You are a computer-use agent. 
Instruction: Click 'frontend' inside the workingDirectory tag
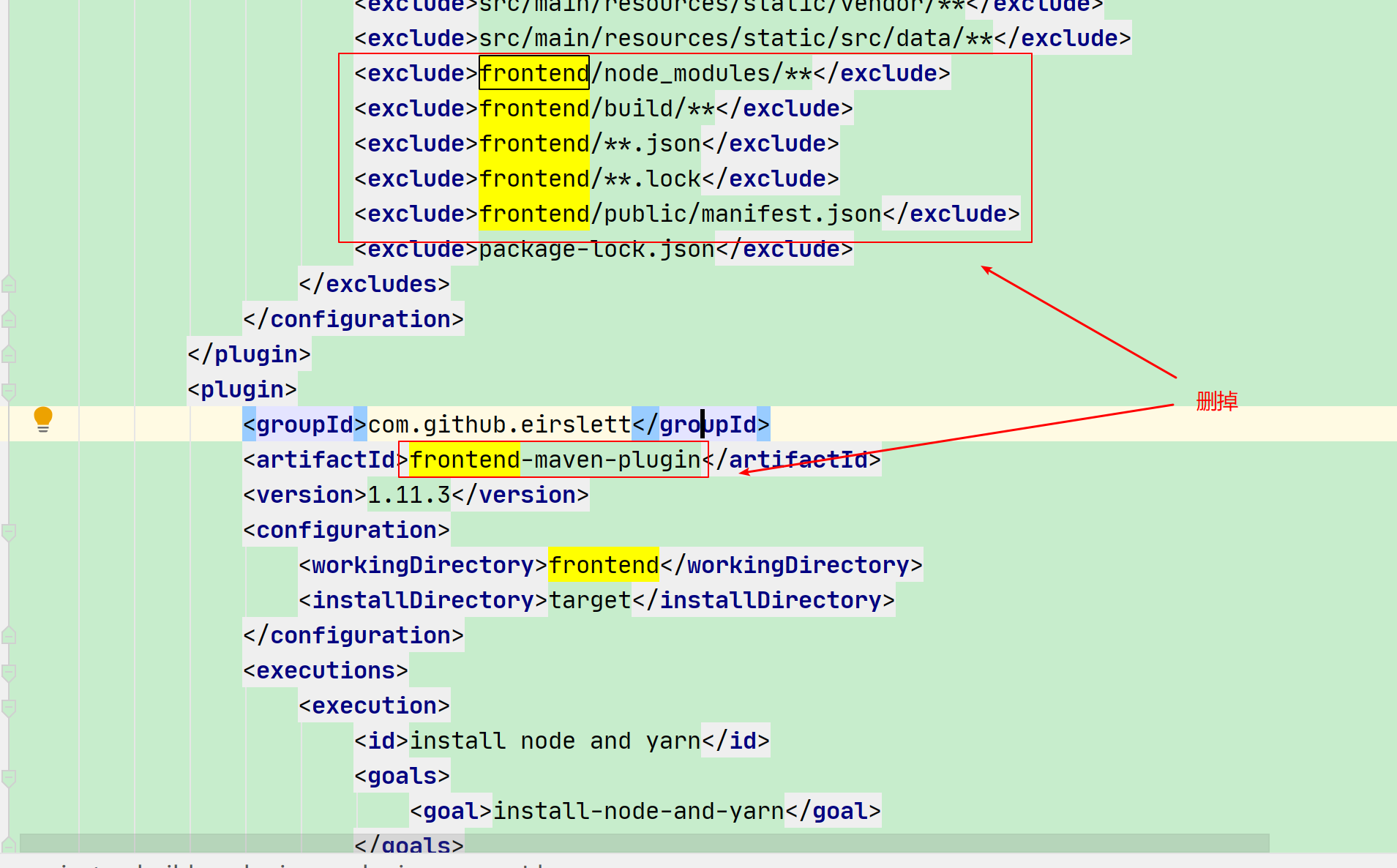point(604,565)
